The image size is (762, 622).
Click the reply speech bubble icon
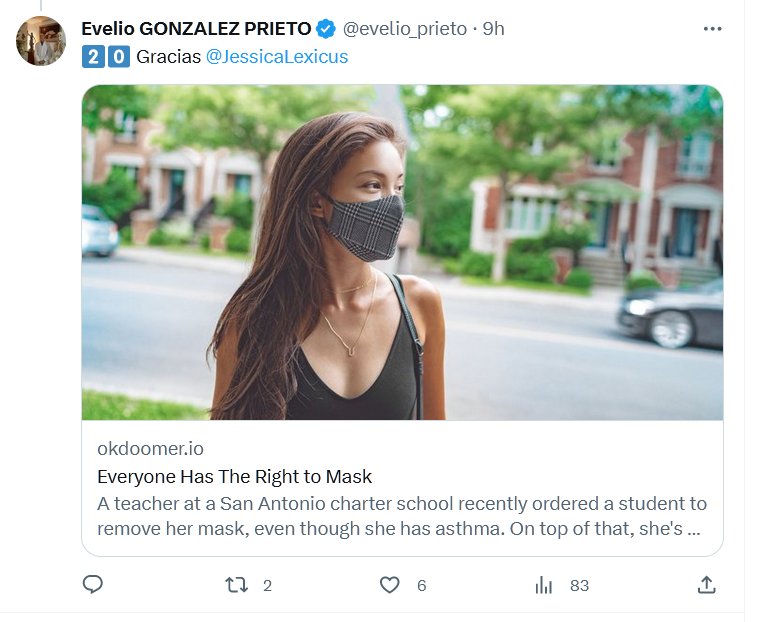pos(93,585)
